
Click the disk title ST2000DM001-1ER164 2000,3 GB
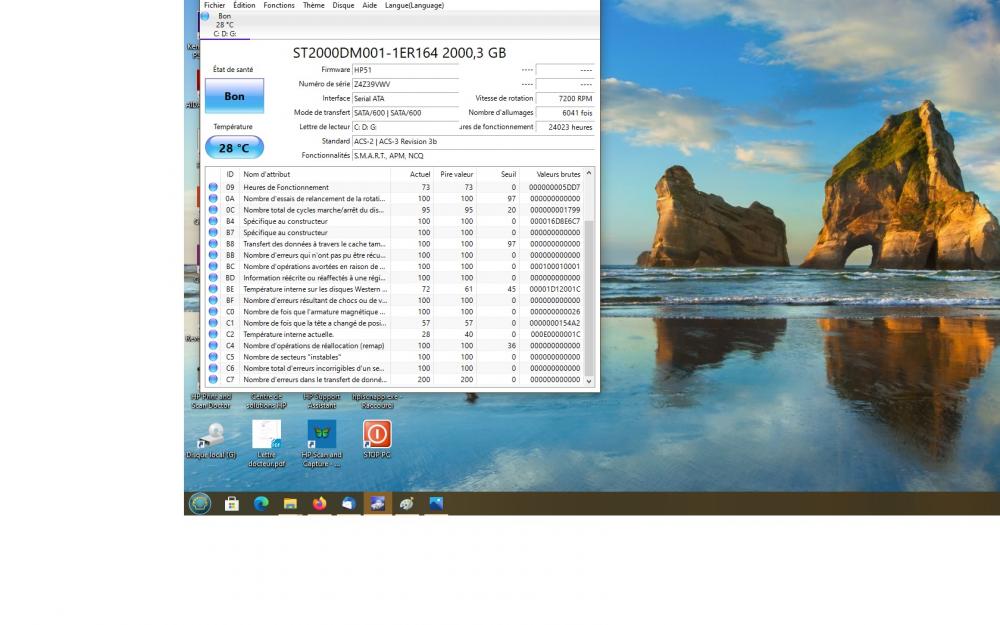pyautogui.click(x=399, y=53)
